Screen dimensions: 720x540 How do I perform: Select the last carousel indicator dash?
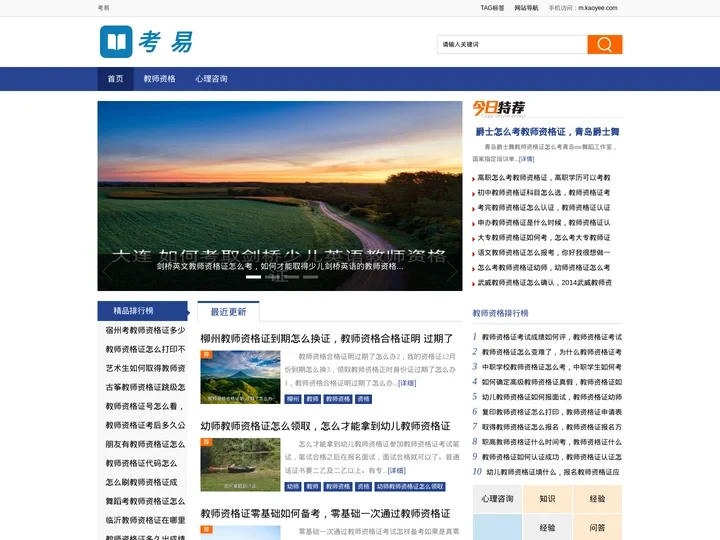[310, 277]
